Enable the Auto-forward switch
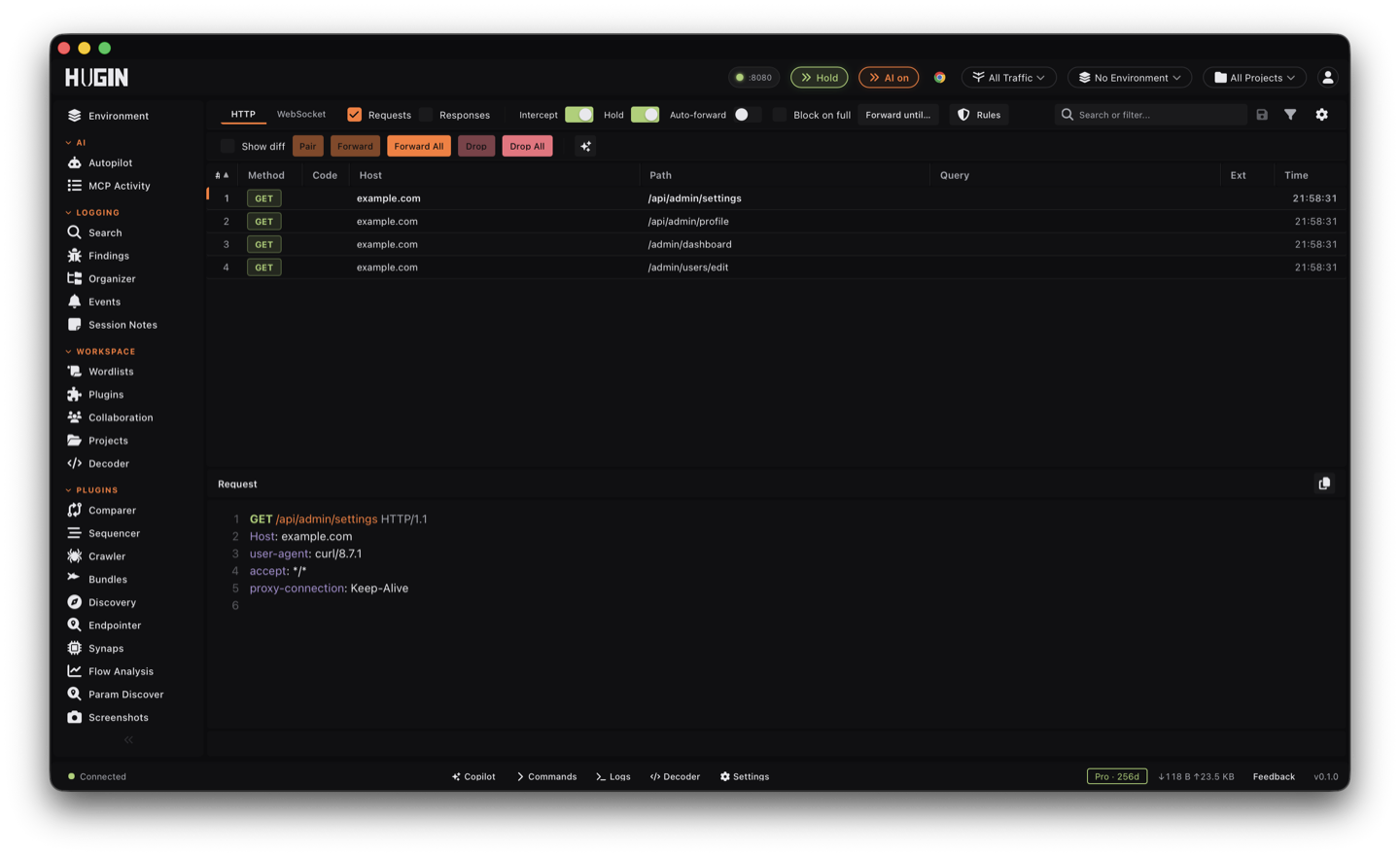Viewport: 1400px width, 857px height. coord(747,115)
